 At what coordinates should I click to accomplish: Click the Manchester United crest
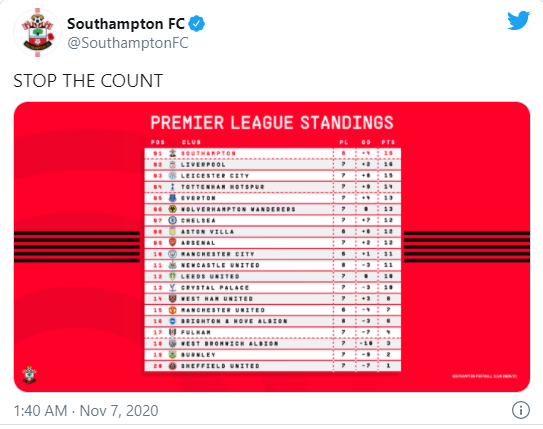[172, 310]
